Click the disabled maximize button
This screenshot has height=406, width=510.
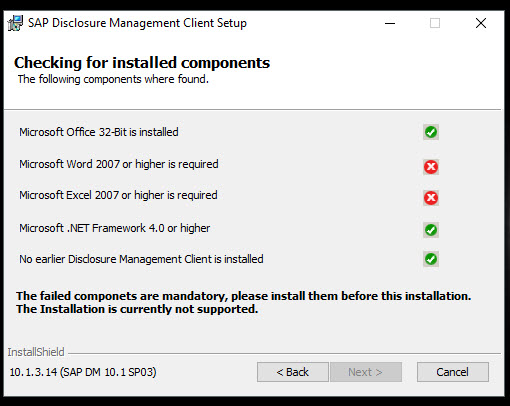(435, 23)
